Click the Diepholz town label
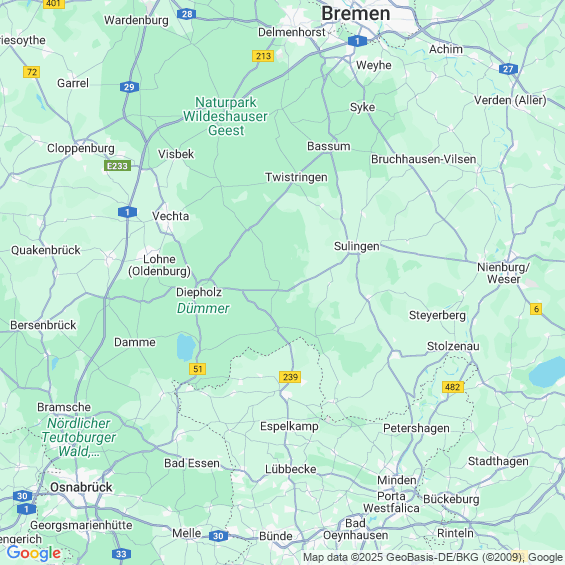The image size is (565, 565). click(199, 292)
